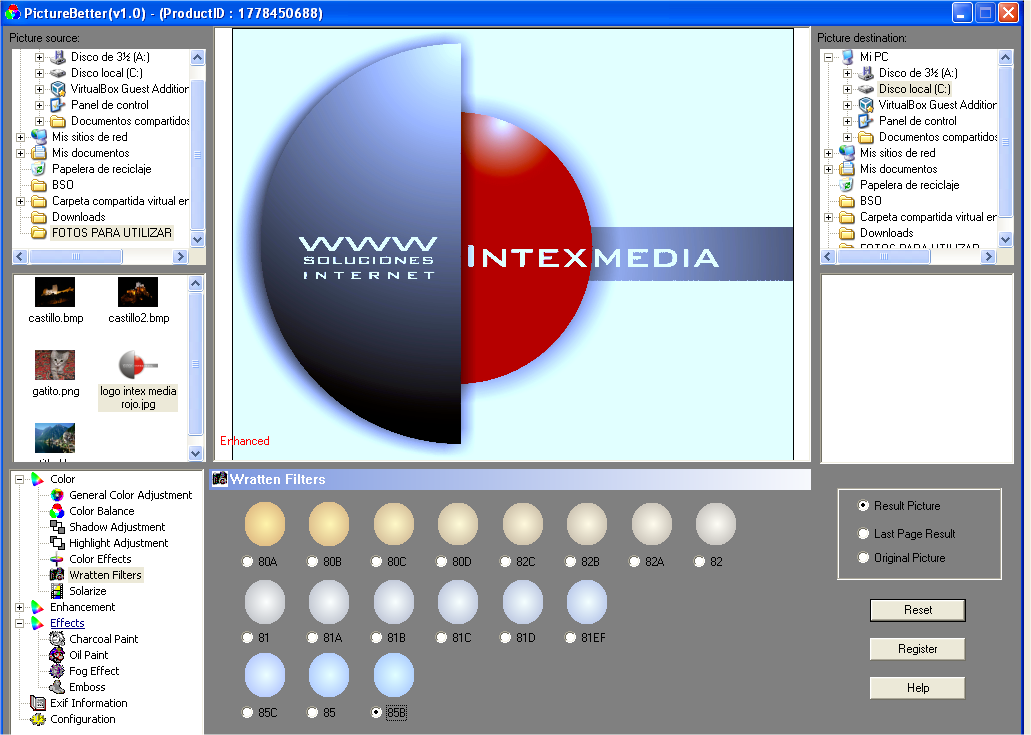Expand Mis sitios de red in source tree

point(20,137)
